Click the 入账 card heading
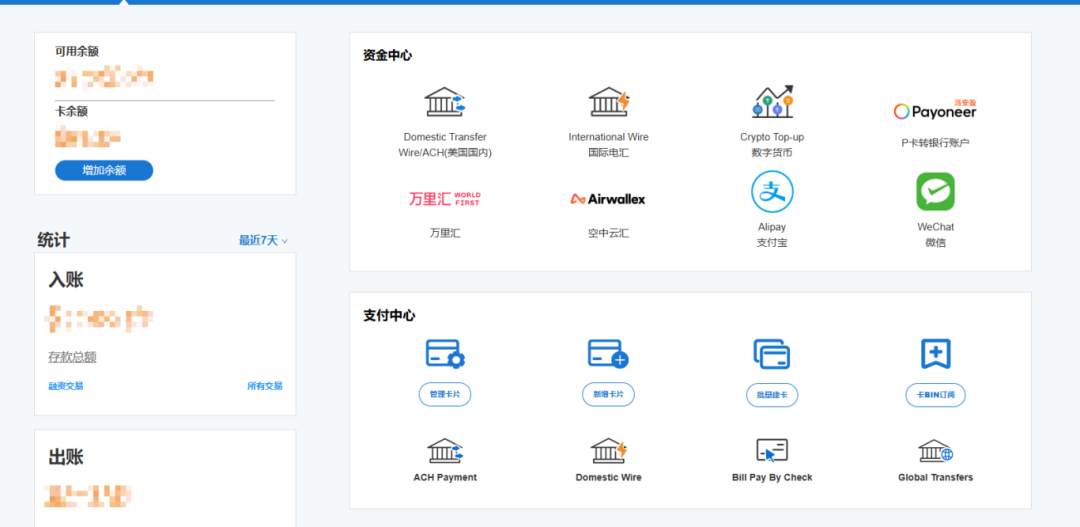Viewport: 1080px width, 527px height. pyautogui.click(x=66, y=280)
